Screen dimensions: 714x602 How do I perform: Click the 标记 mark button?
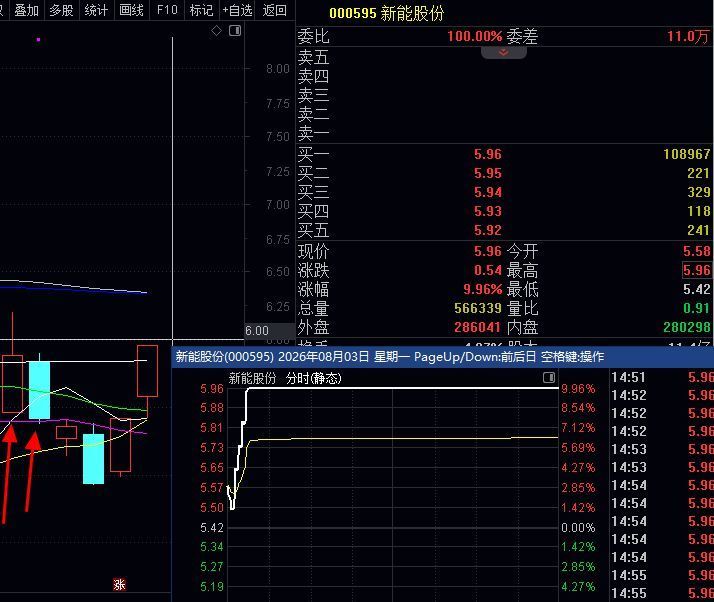pyautogui.click(x=201, y=10)
